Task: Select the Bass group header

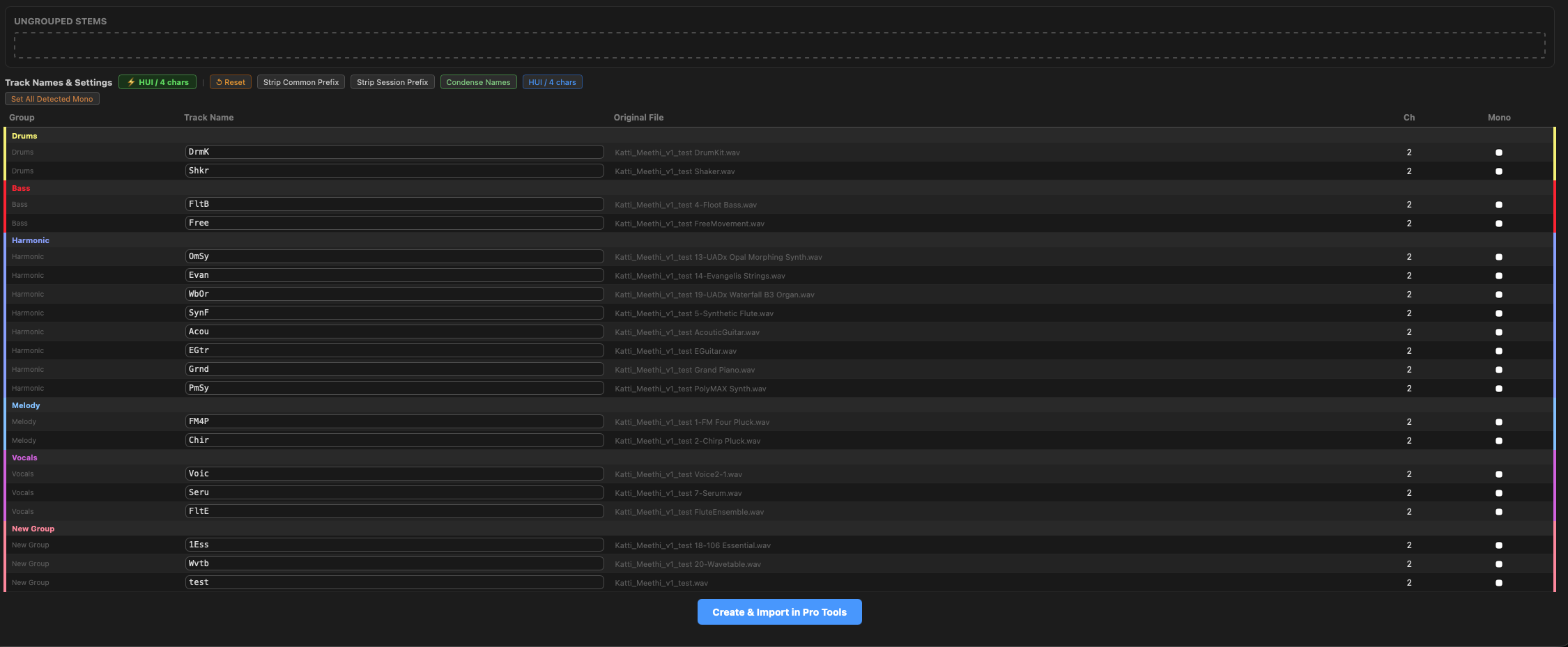Action: (21, 188)
